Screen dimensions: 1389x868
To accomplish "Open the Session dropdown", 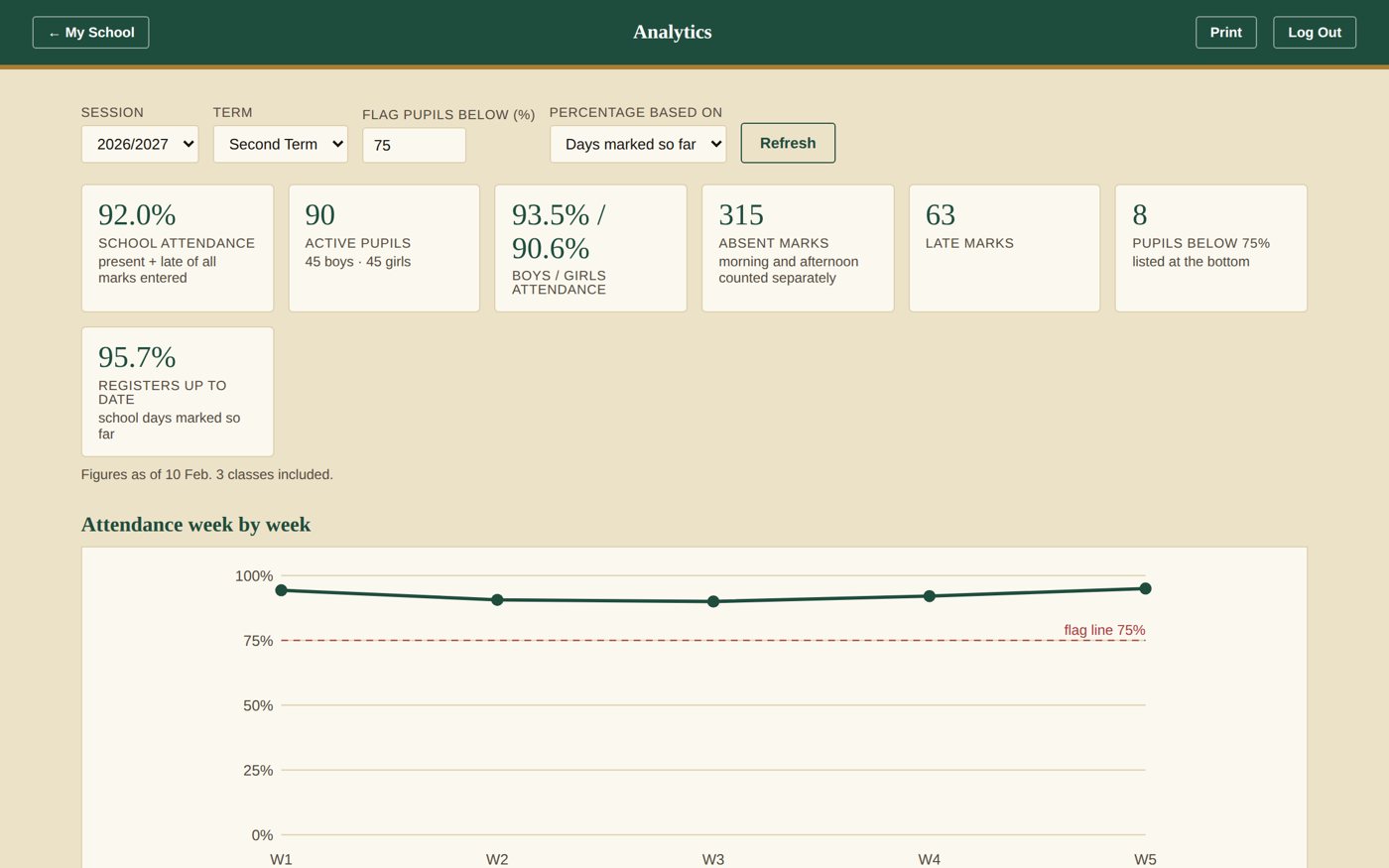I will (140, 144).
